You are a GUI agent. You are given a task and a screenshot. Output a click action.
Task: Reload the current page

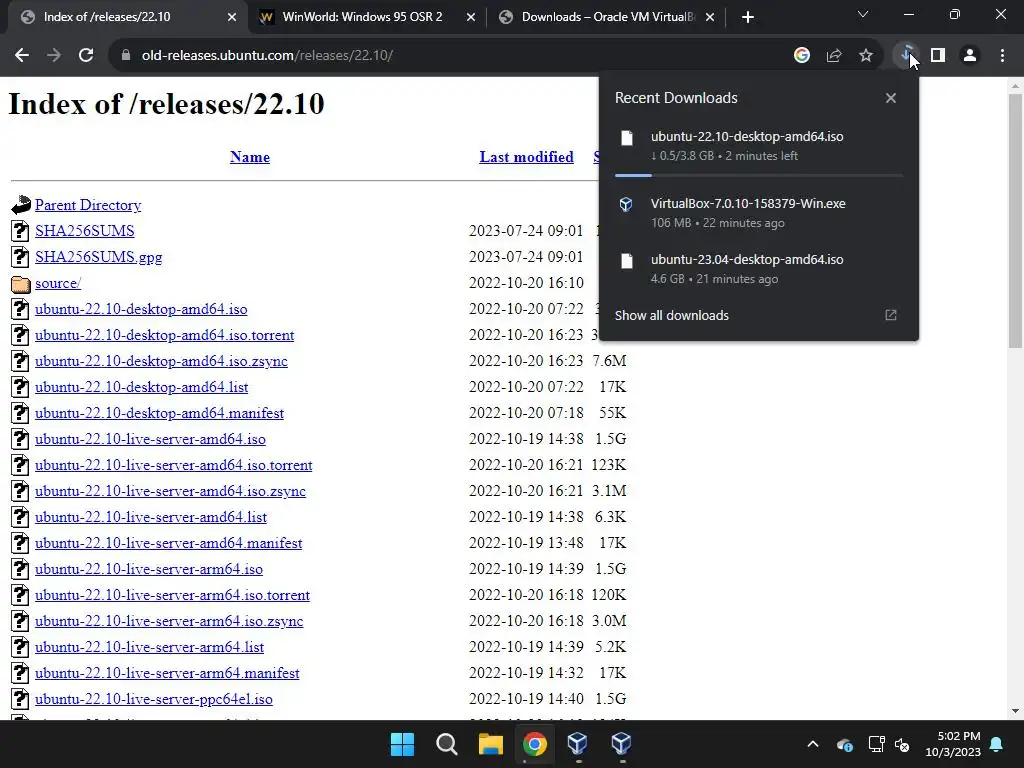tap(86, 56)
